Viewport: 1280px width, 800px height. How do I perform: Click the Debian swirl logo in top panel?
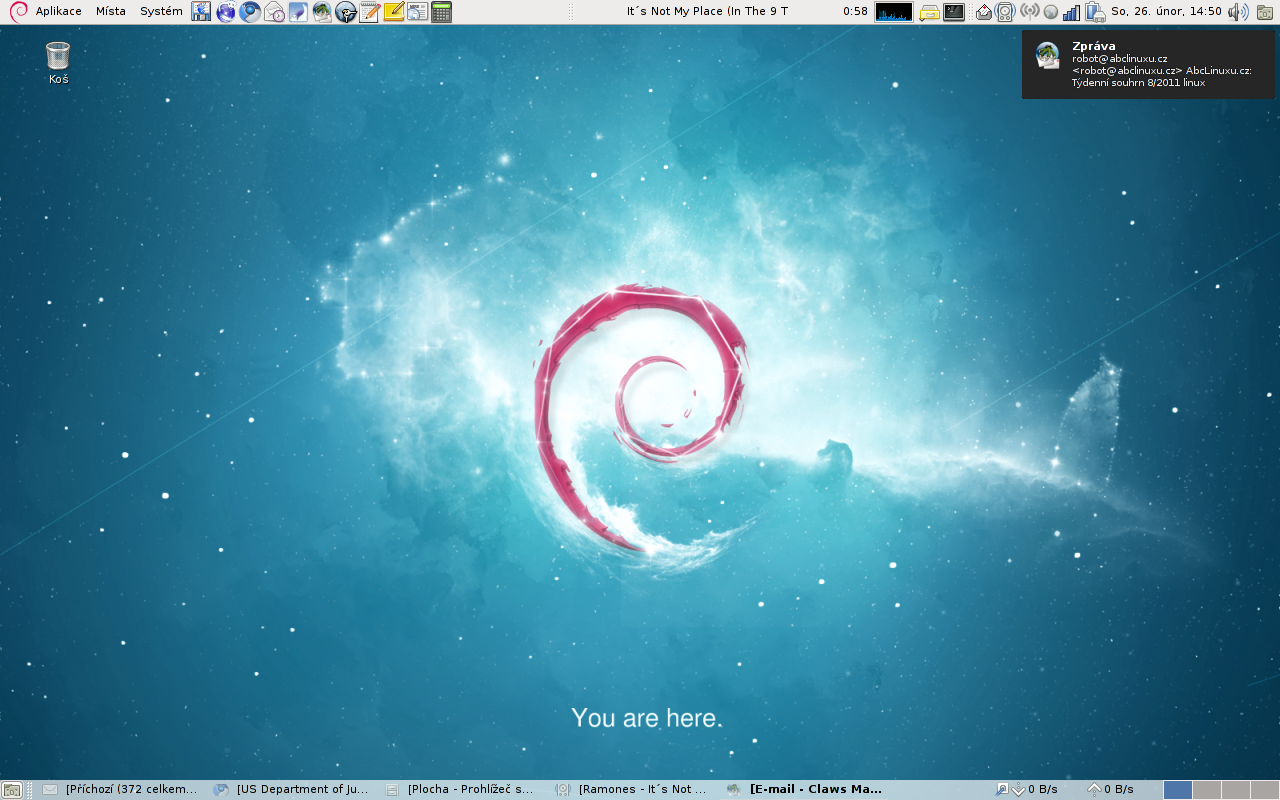(x=17, y=11)
